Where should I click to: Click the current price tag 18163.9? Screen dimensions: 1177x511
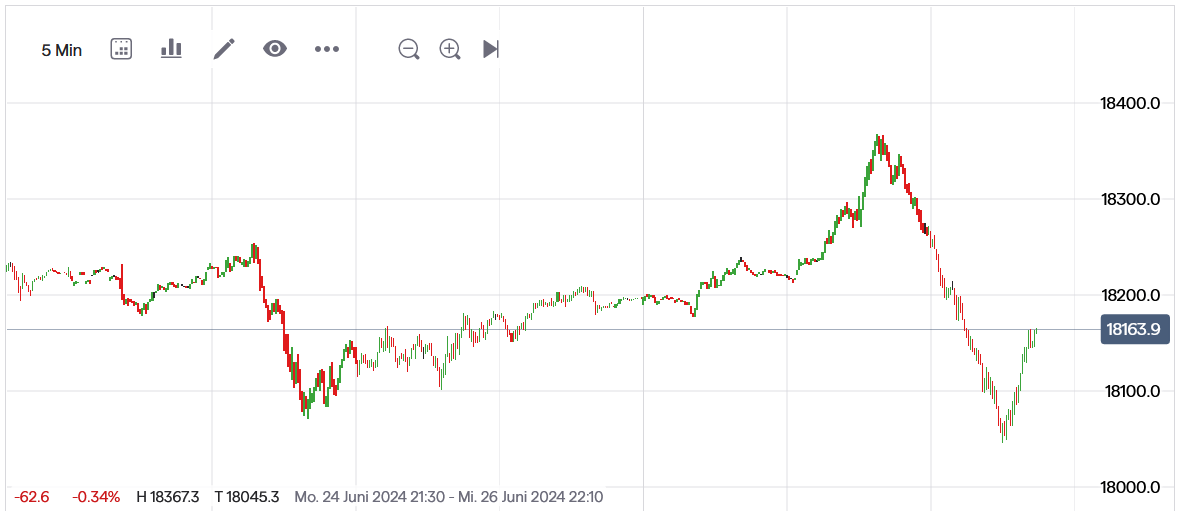pyautogui.click(x=1134, y=329)
